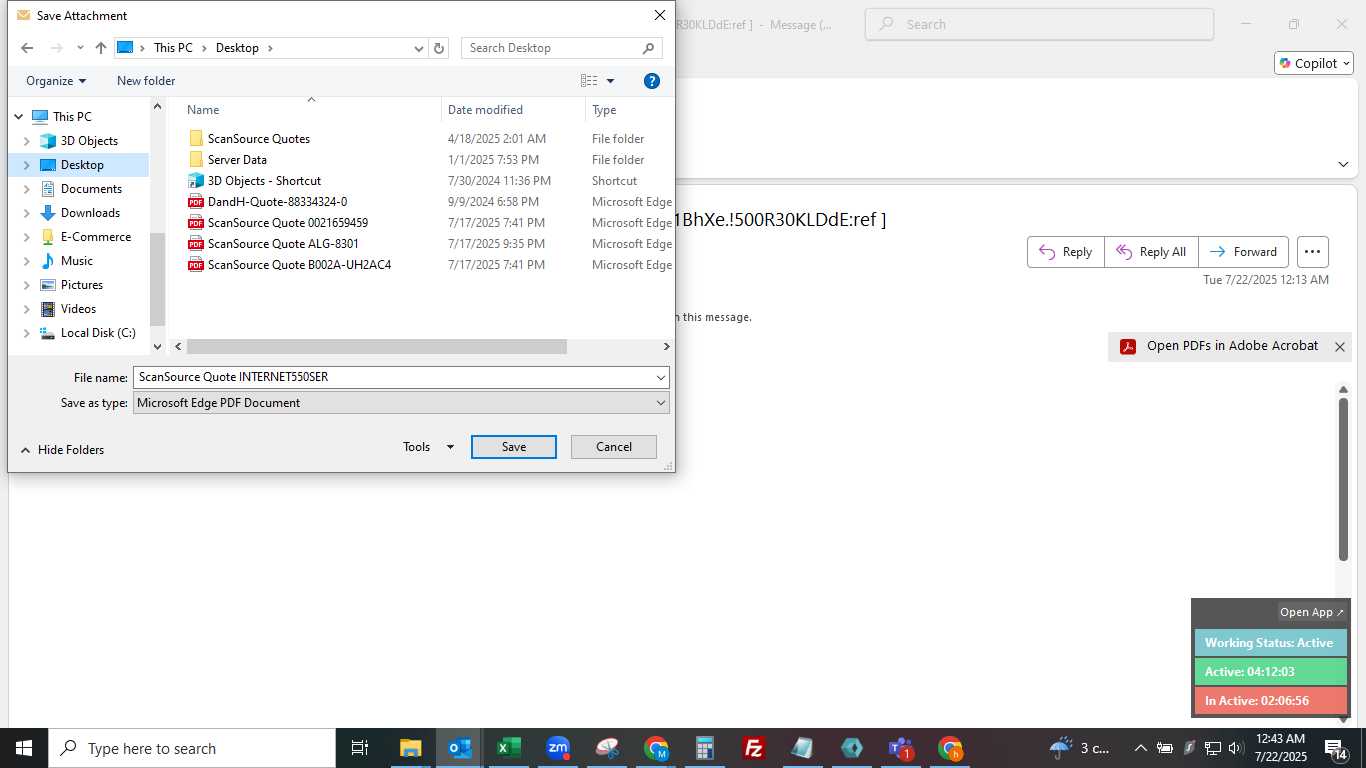Open FileZilla from the taskbar

click(x=754, y=748)
